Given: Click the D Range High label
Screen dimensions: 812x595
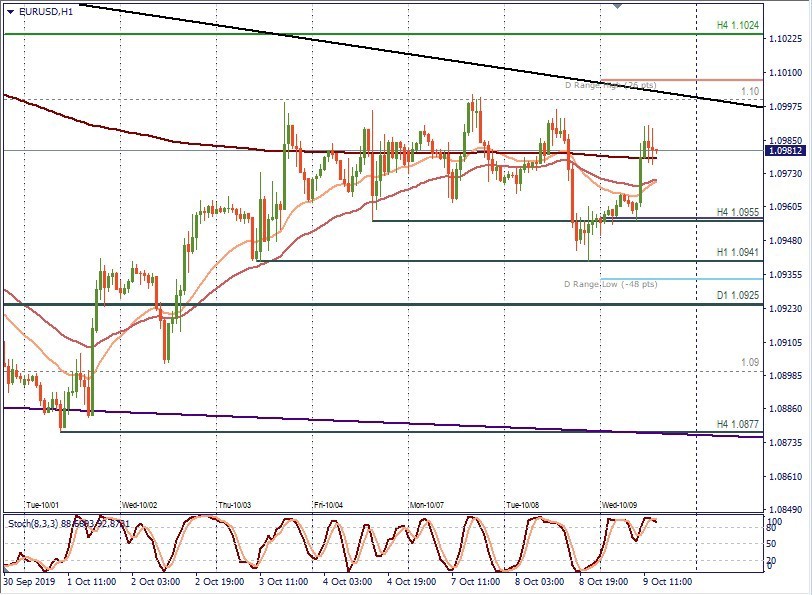Looking at the screenshot, I should 611,85.
